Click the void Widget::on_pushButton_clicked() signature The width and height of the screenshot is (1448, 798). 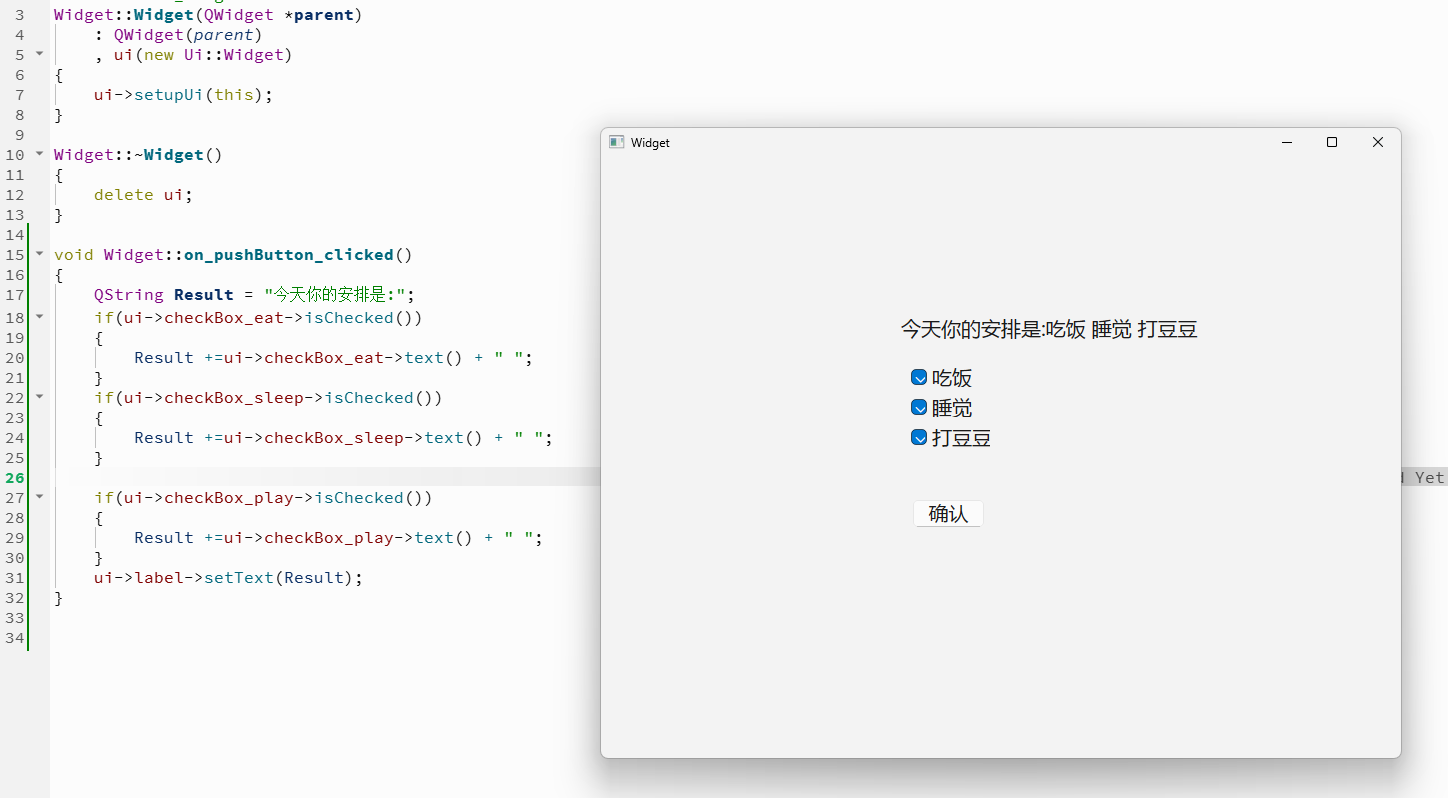tap(233, 255)
